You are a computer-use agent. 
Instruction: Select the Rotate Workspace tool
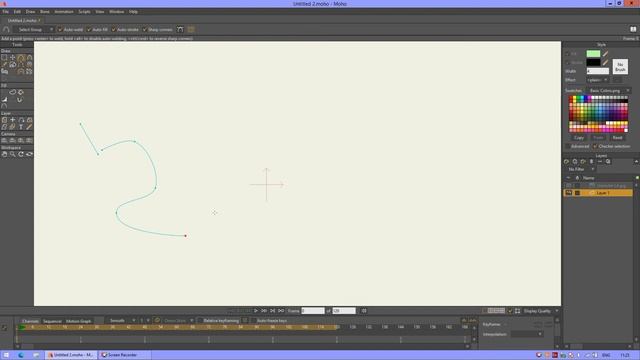pos(21,154)
